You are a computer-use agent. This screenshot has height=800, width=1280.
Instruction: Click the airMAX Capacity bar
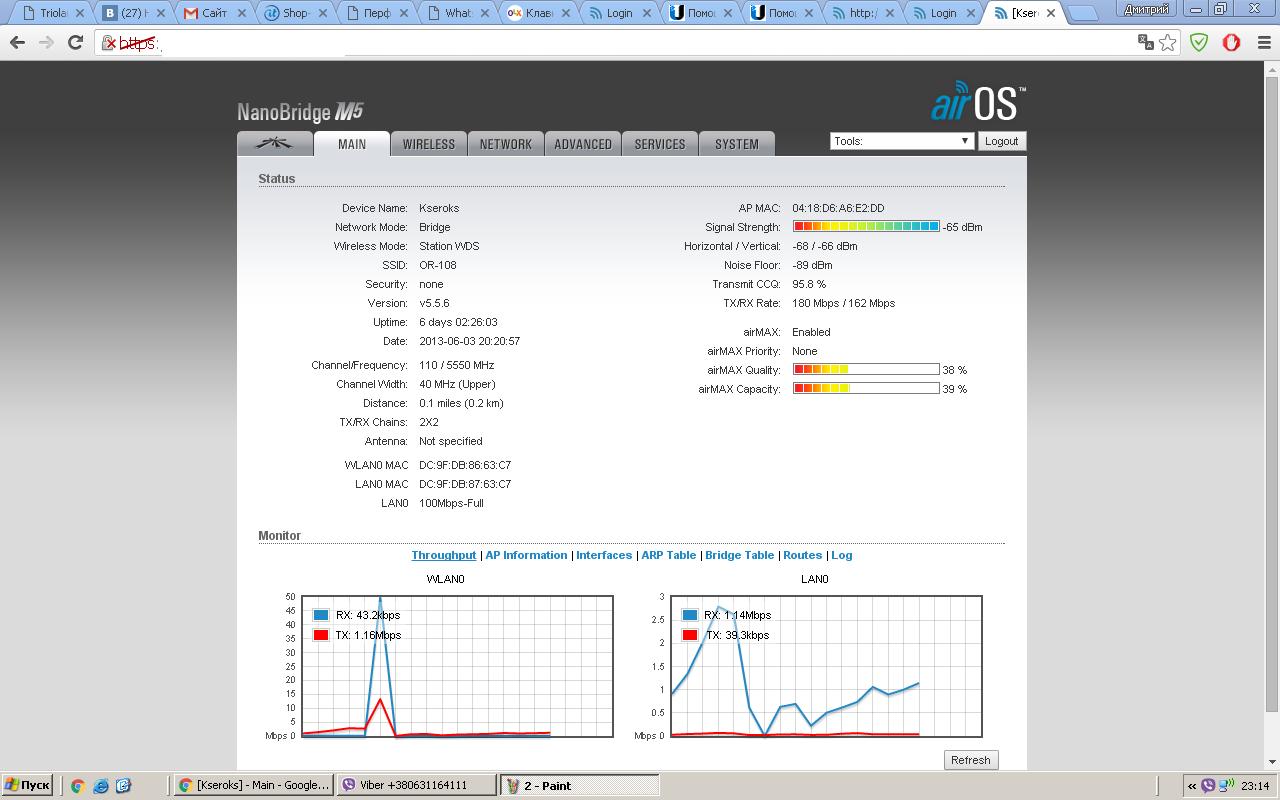(866, 389)
